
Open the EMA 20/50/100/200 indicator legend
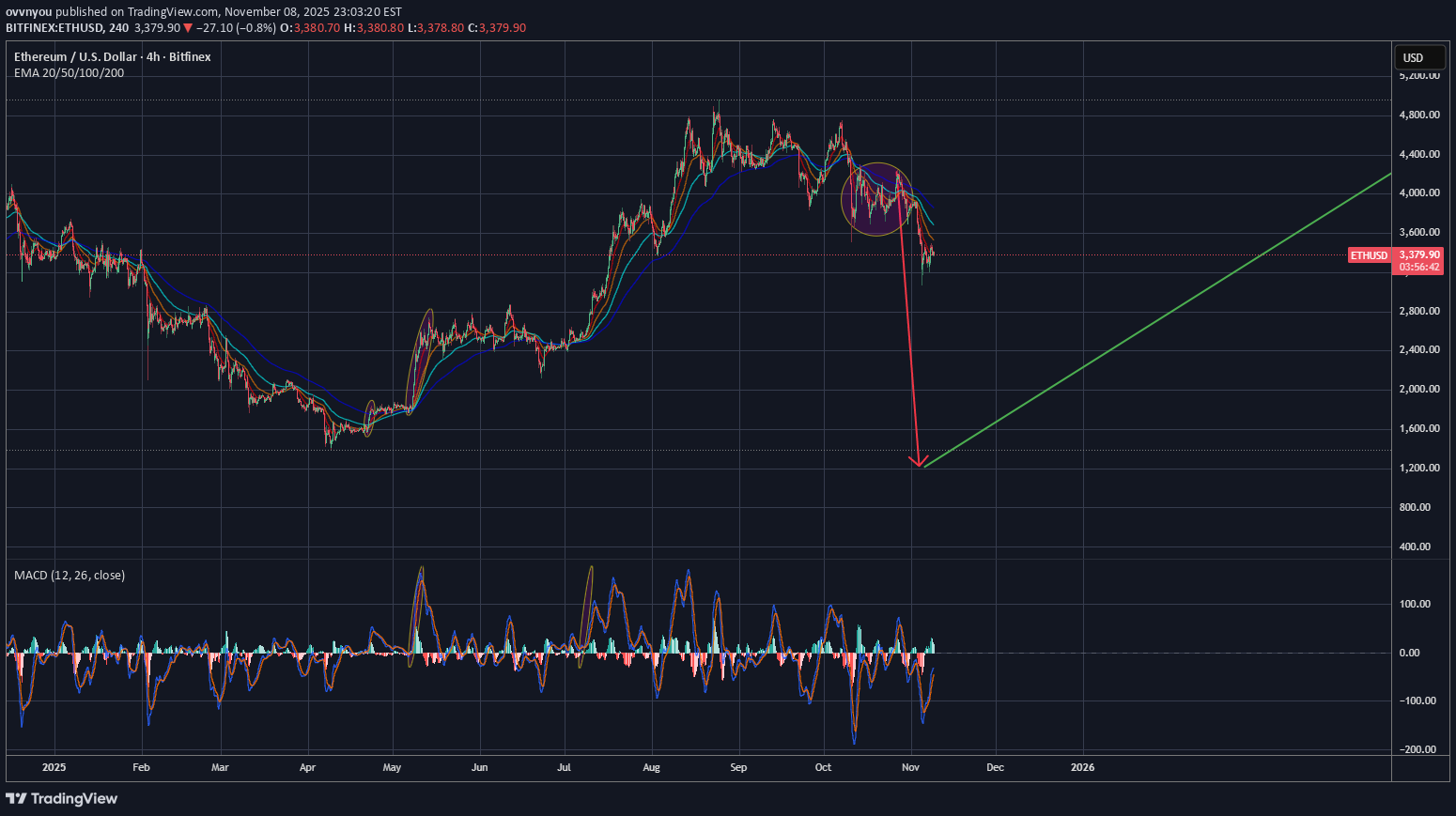(69, 73)
